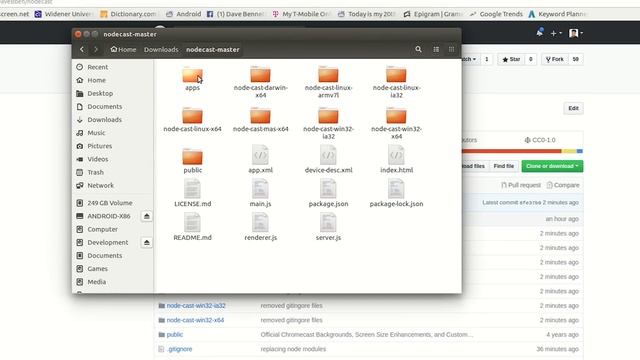The height and width of the screenshot is (360, 640).
Task: Go forward in the file manager
Action: tap(96, 49)
